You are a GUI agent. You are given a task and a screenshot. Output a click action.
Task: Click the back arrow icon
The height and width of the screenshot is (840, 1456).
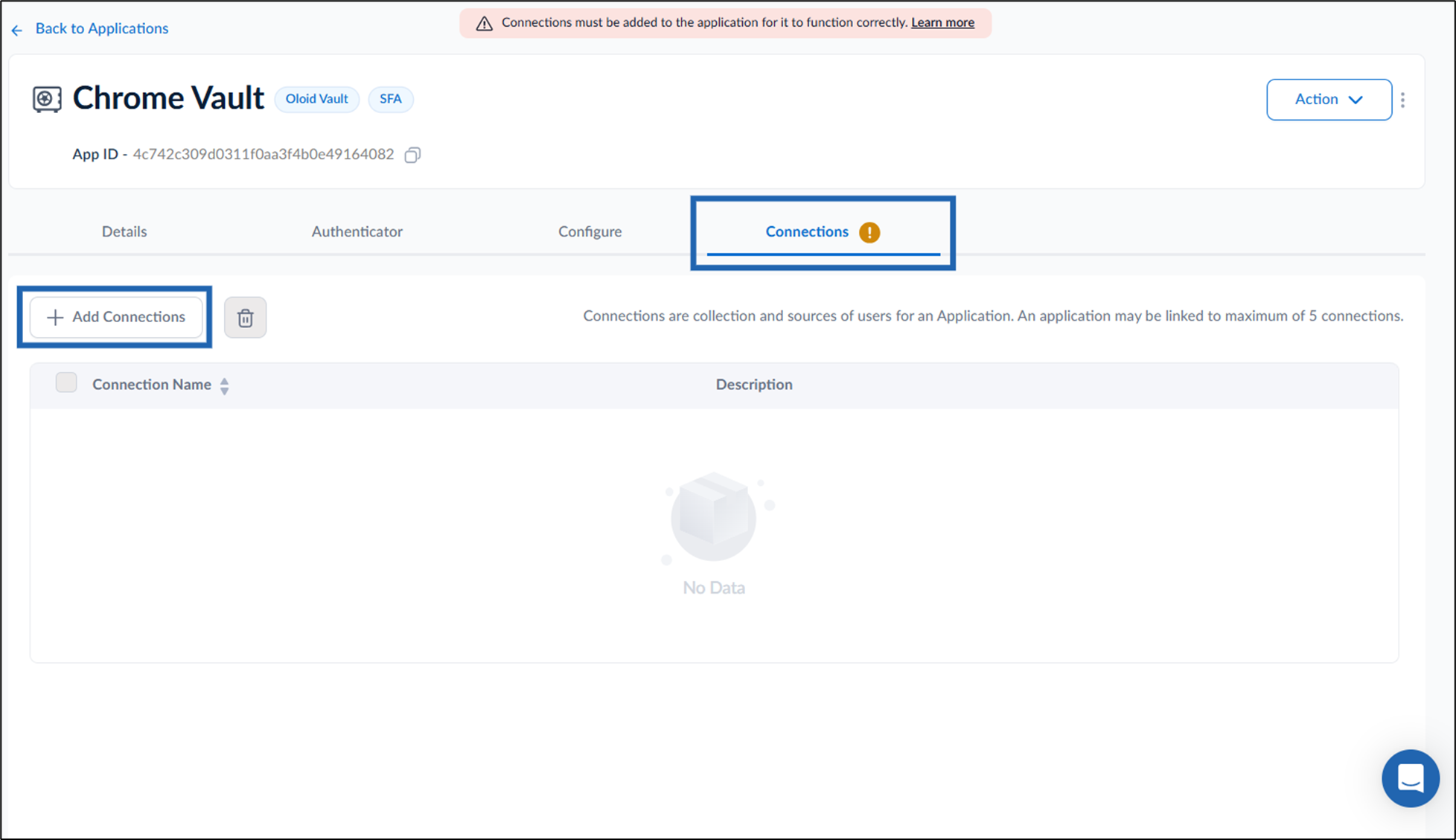pos(17,30)
